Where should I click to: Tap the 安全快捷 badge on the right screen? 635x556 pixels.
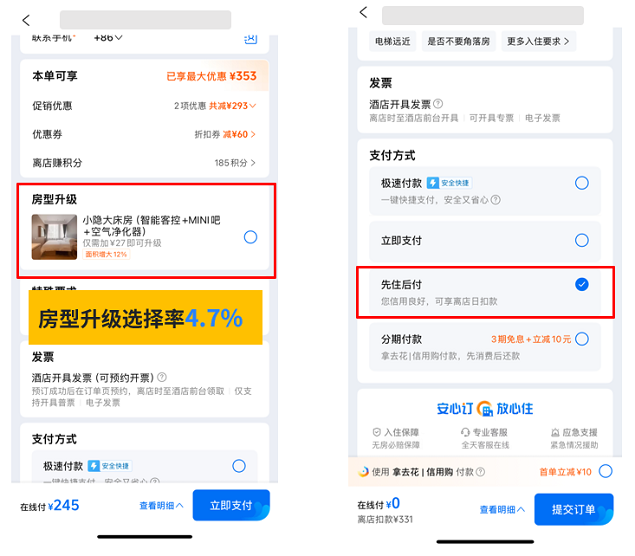tap(448, 183)
